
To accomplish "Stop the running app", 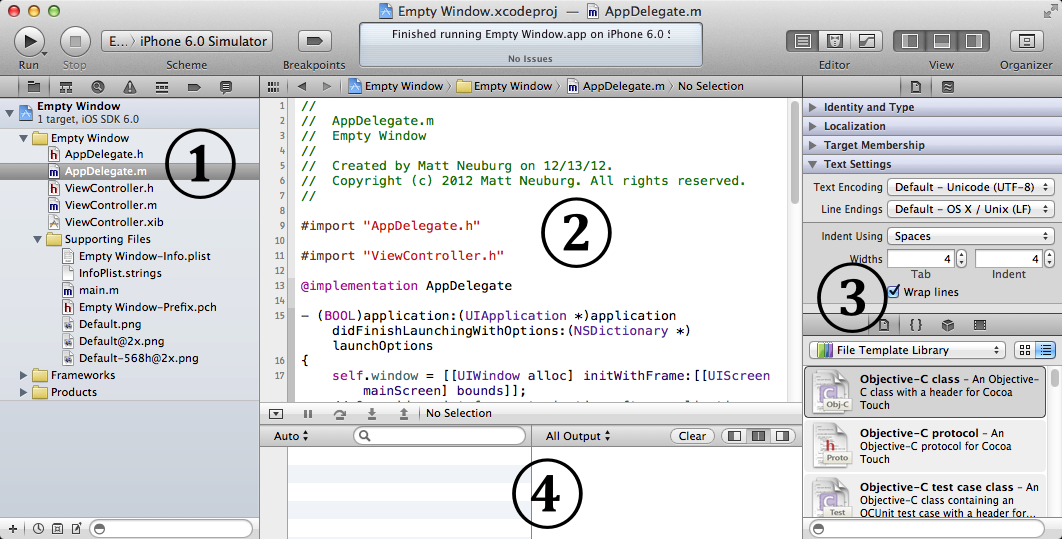I will (75, 41).
